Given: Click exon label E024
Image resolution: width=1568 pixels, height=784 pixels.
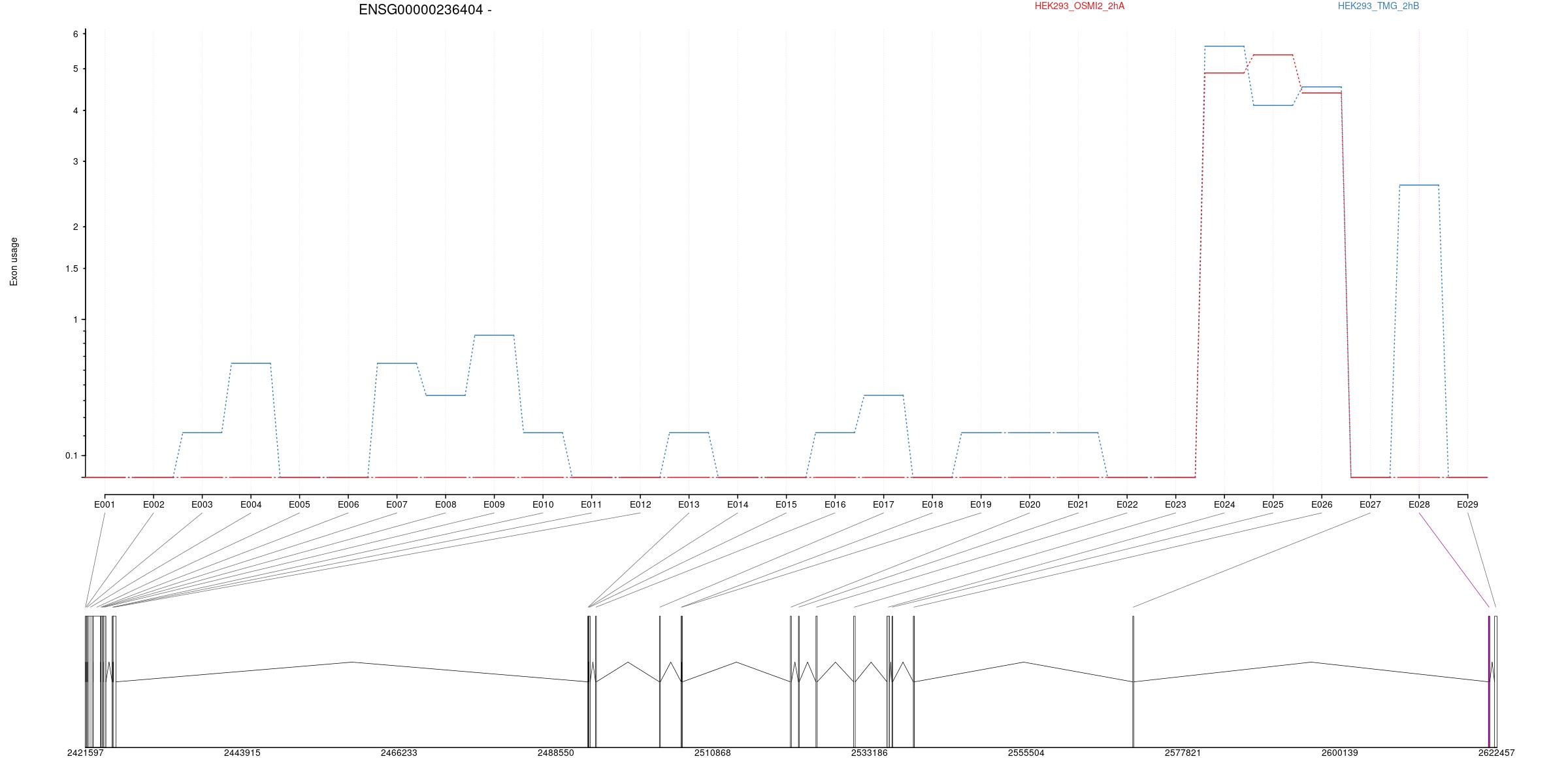Looking at the screenshot, I should click(1224, 504).
